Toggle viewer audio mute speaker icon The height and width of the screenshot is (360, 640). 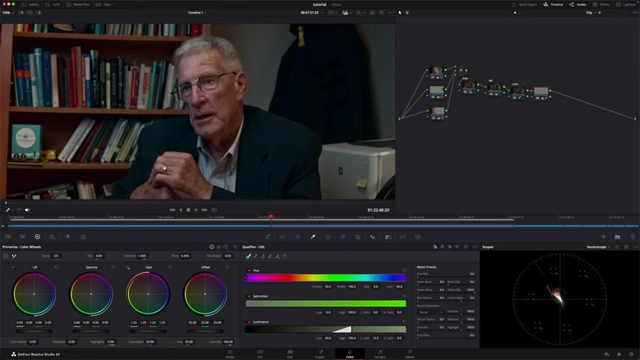27,210
